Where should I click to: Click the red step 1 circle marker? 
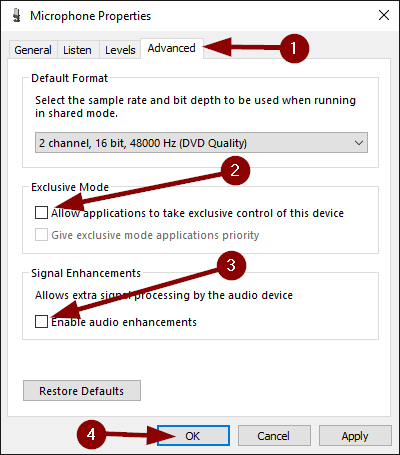[x=294, y=48]
